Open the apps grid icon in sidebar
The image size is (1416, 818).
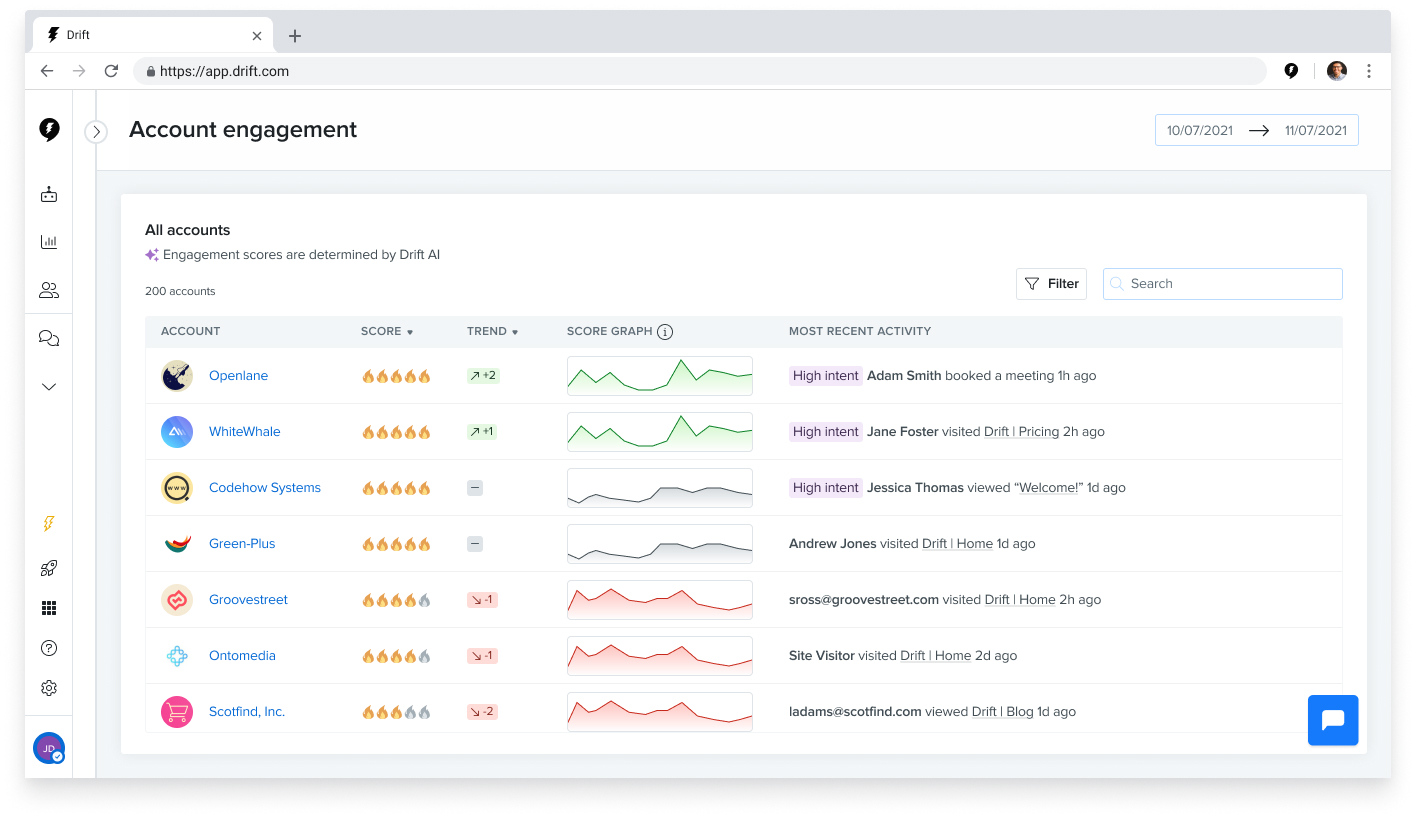(49, 608)
